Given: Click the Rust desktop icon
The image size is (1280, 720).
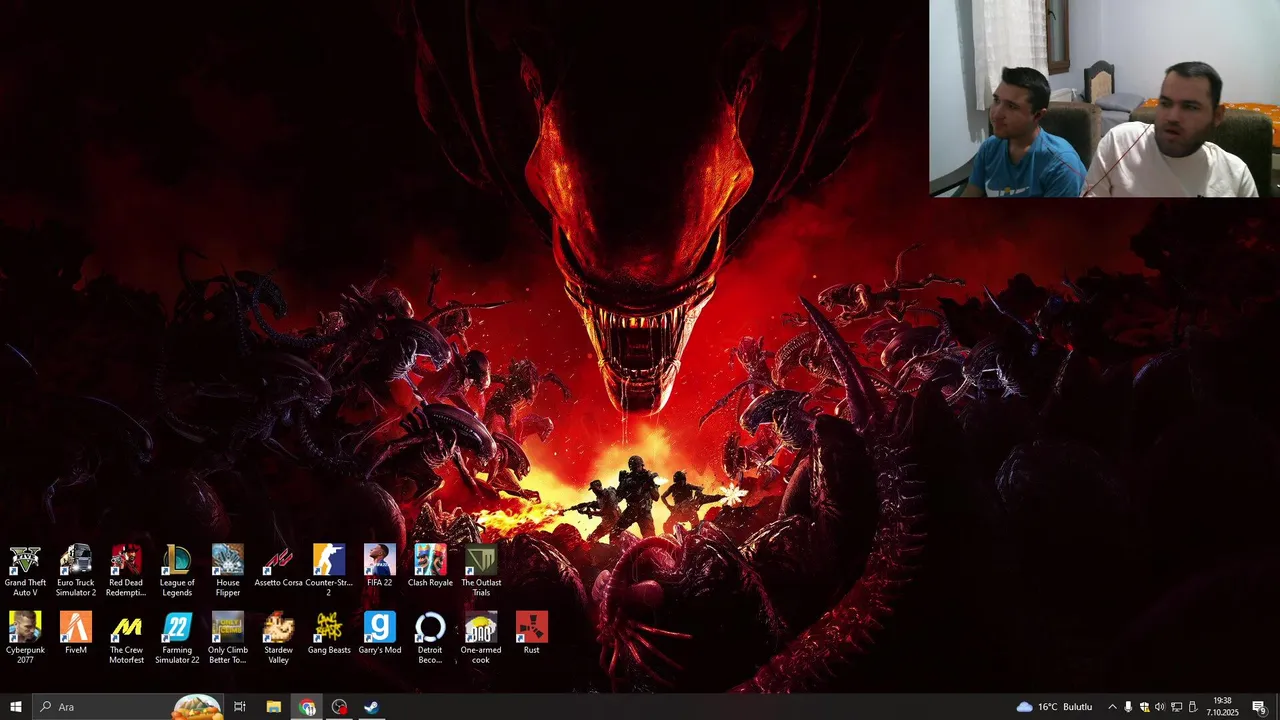Looking at the screenshot, I should pos(532,633).
